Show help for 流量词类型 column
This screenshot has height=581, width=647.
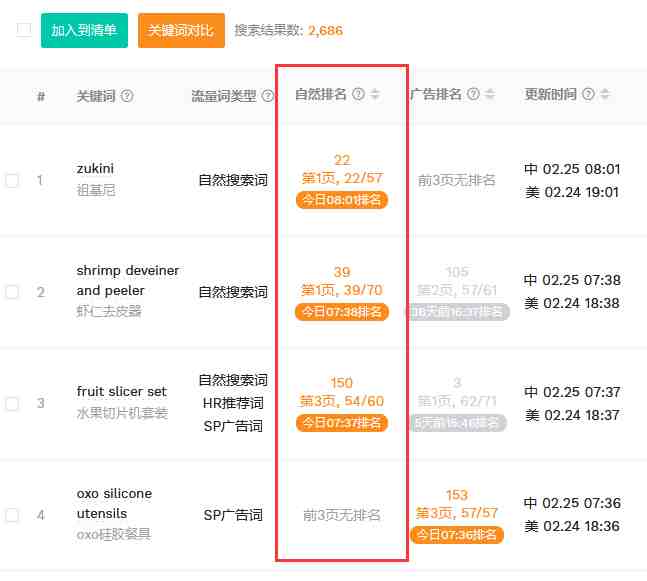coord(268,96)
